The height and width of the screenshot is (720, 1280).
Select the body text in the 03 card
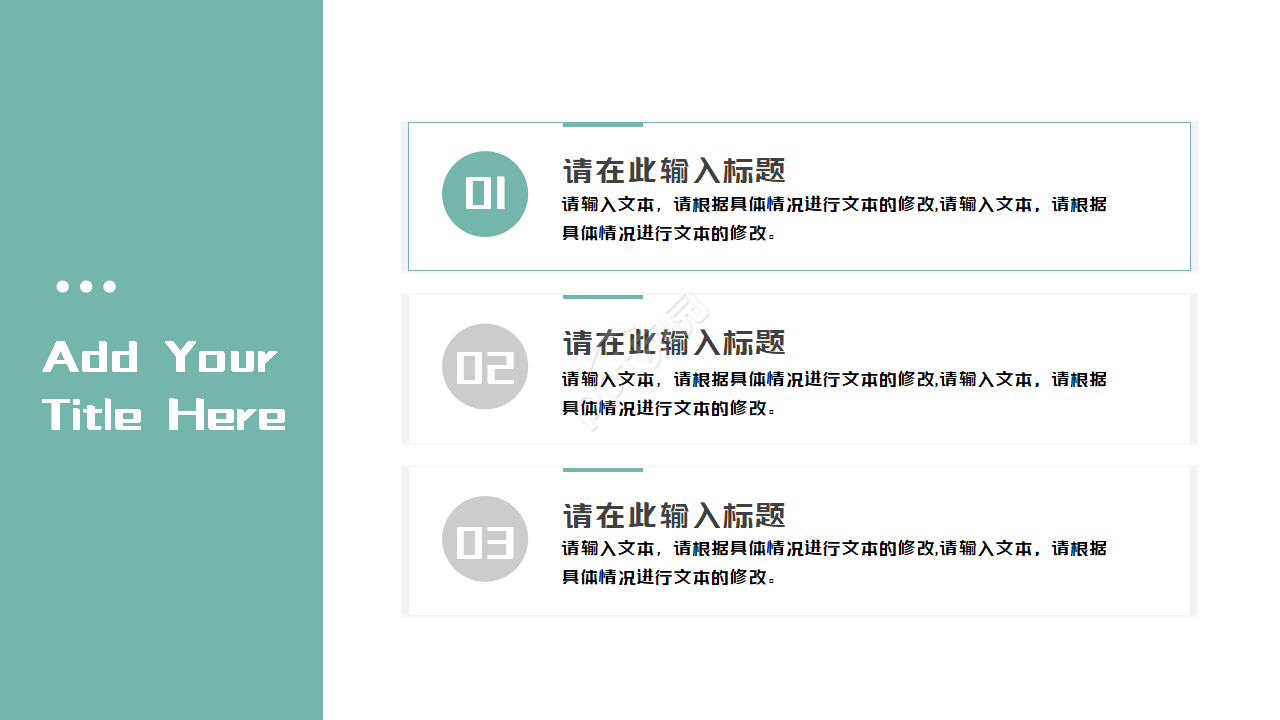[x=833, y=562]
